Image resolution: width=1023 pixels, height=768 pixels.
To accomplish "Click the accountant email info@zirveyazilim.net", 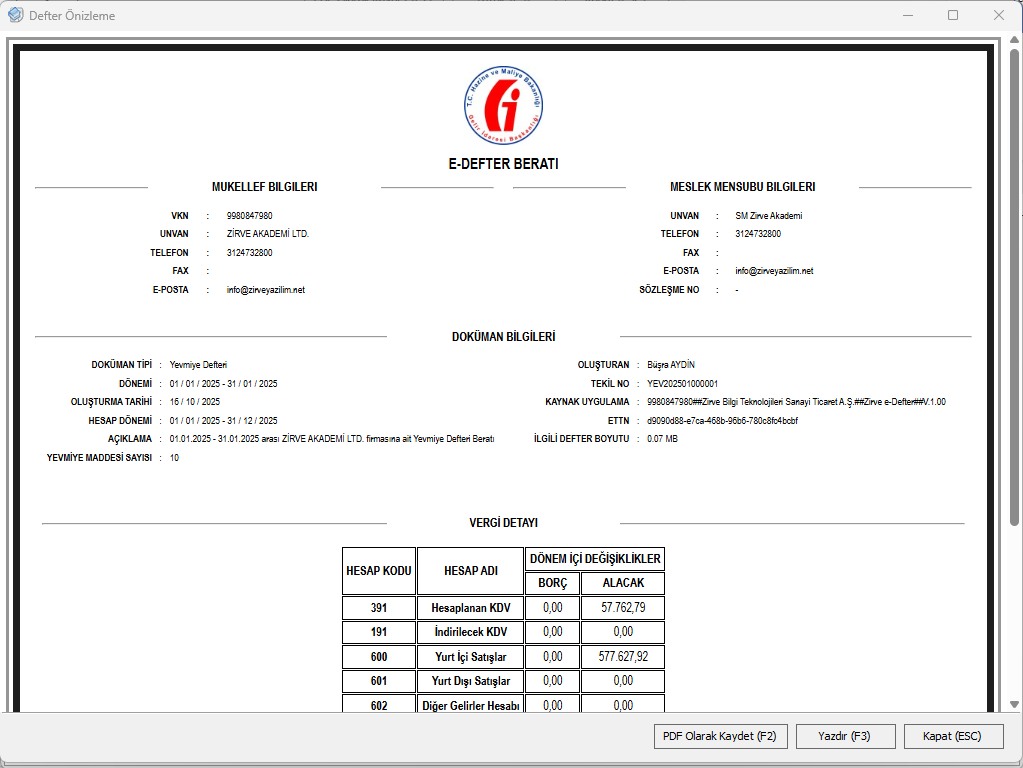I will click(774, 271).
